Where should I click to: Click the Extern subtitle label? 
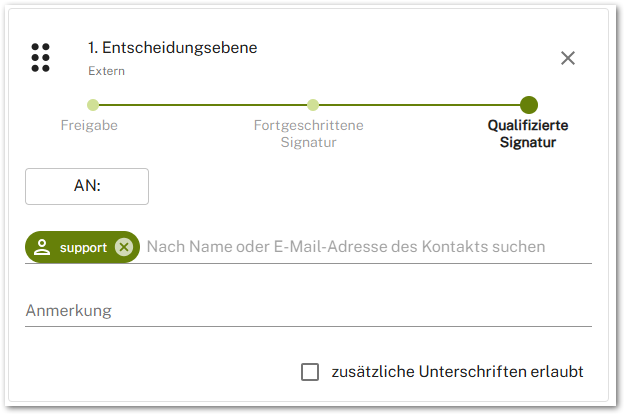click(106, 71)
